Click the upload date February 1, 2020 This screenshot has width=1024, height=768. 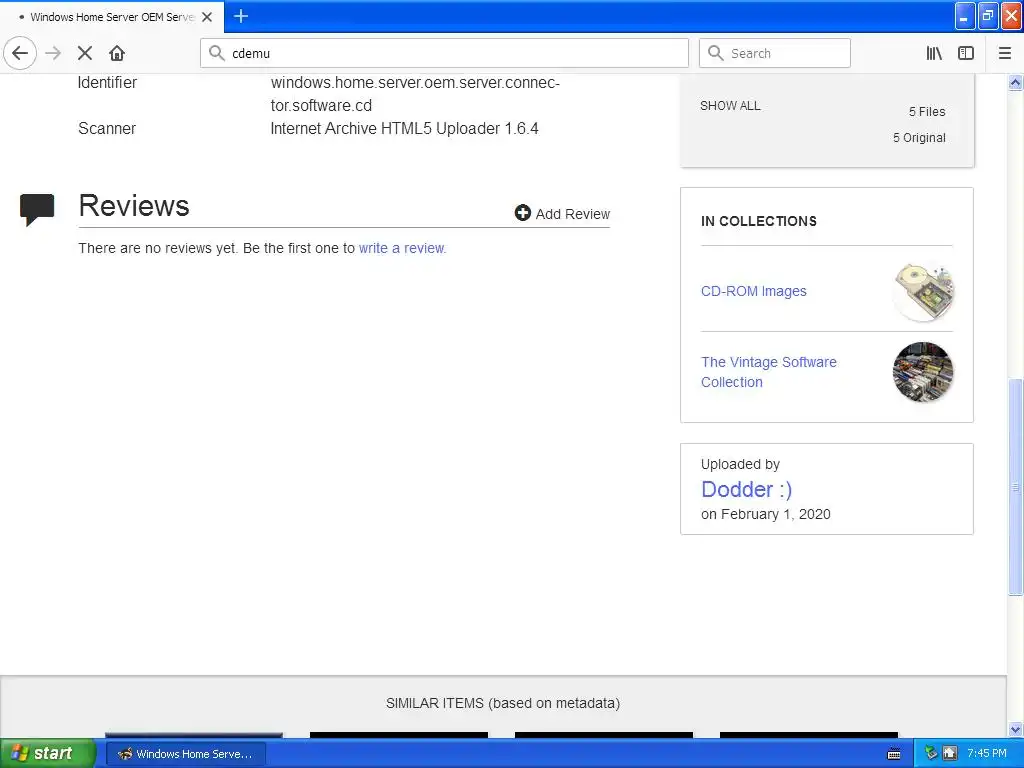click(x=775, y=514)
